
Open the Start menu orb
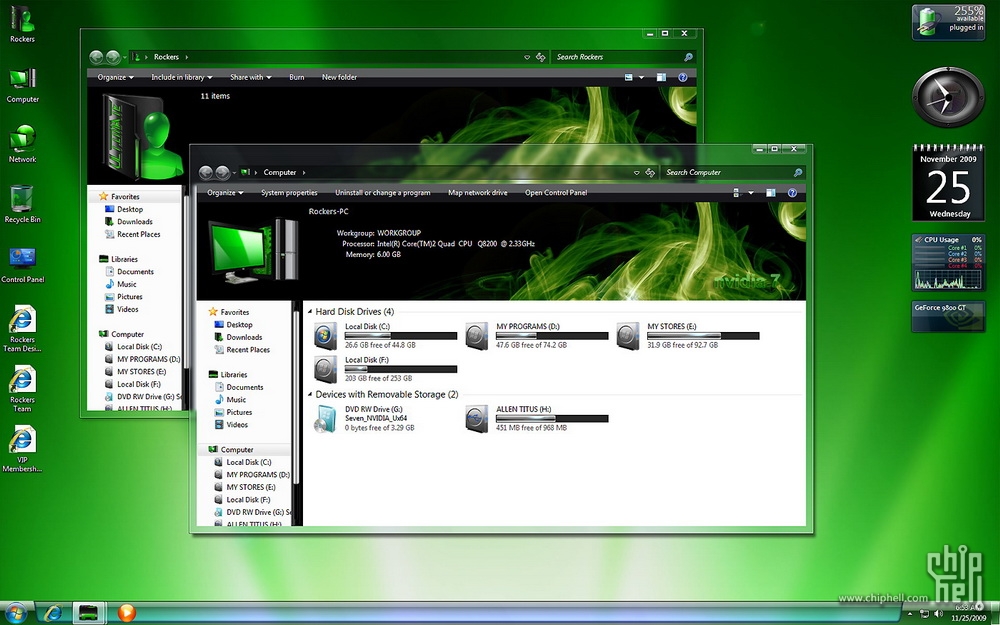(16, 613)
